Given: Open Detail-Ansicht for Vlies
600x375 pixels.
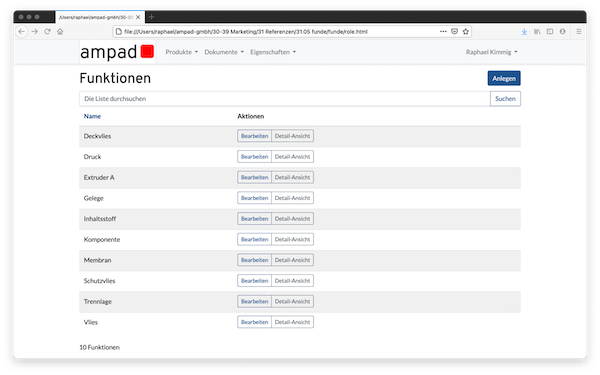Looking at the screenshot, I should [292, 322].
